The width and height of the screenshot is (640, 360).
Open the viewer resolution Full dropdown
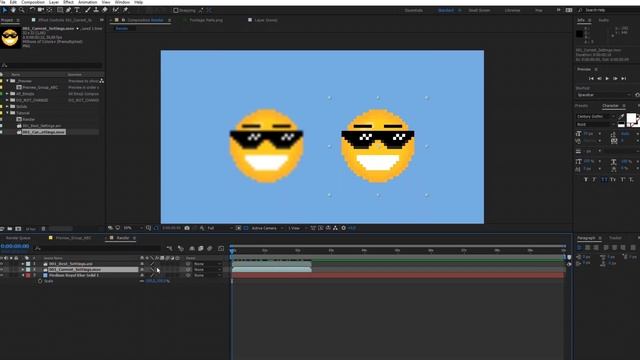[x=220, y=228]
